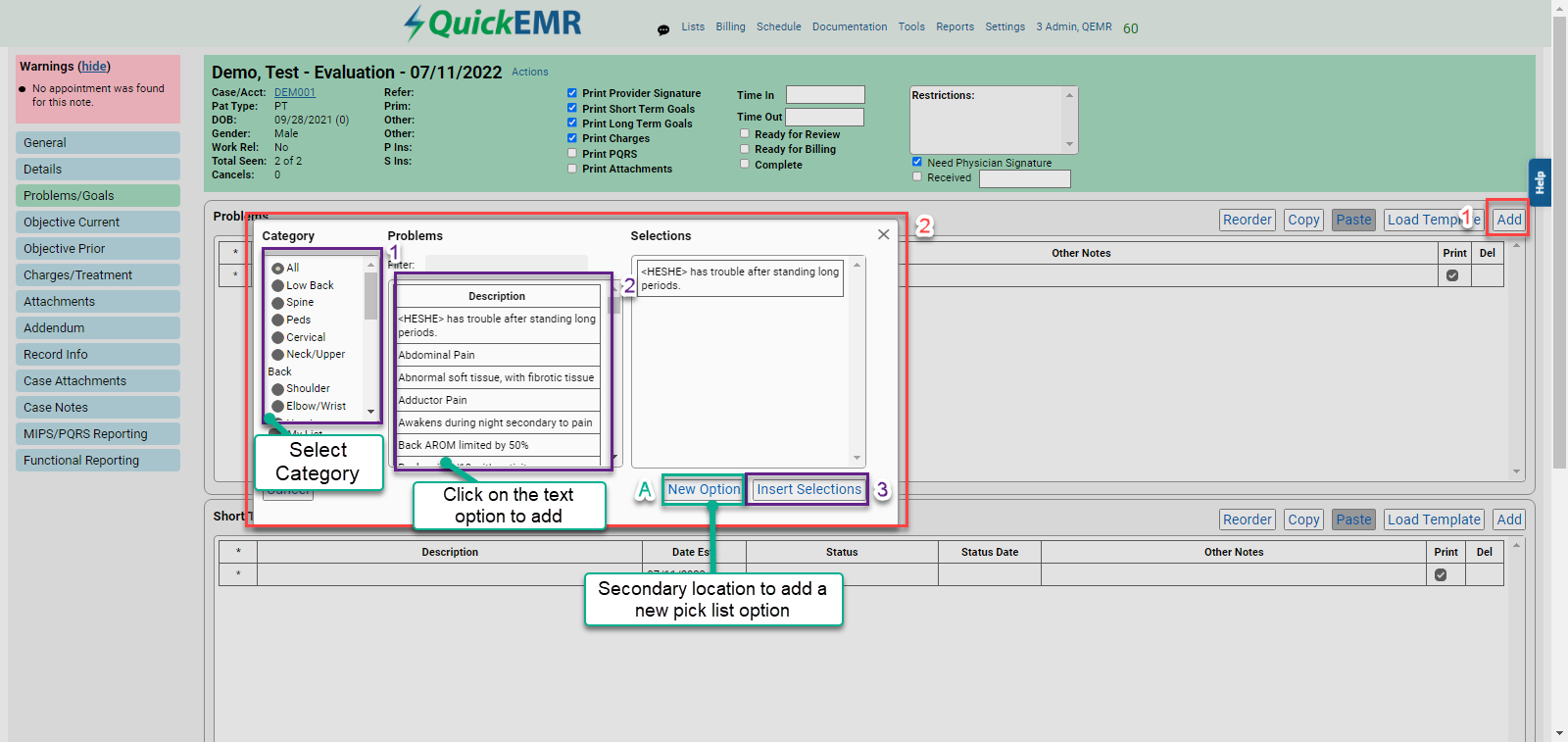
Task: Check the Complete checkbox
Action: [x=745, y=164]
